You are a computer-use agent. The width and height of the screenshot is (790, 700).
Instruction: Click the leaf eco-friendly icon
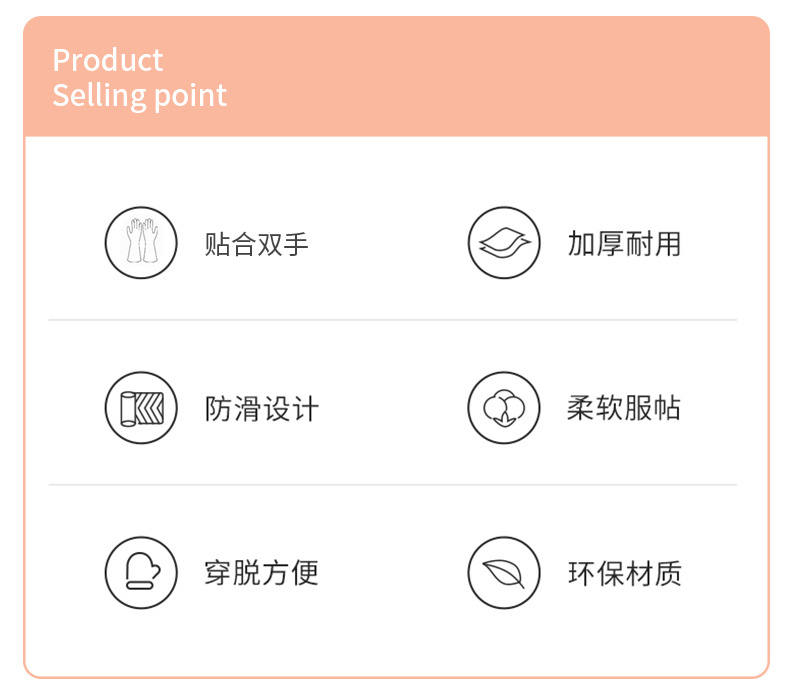pyautogui.click(x=504, y=573)
